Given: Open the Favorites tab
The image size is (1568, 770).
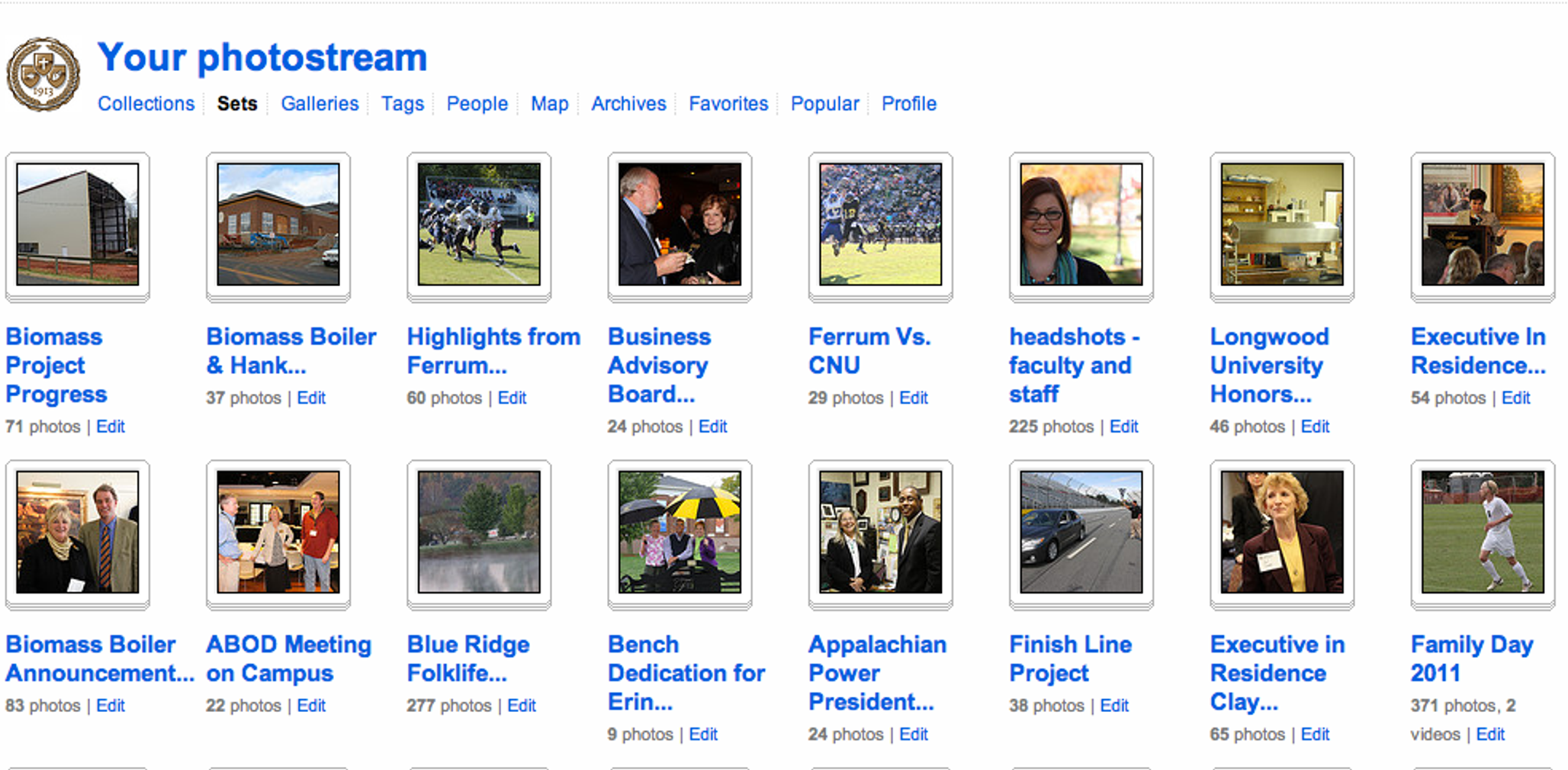Looking at the screenshot, I should pyautogui.click(x=728, y=104).
